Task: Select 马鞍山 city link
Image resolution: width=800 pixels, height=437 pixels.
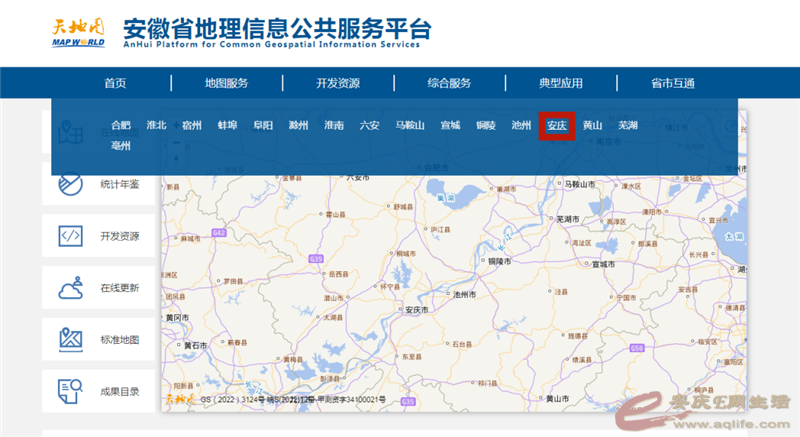Action: pos(410,126)
